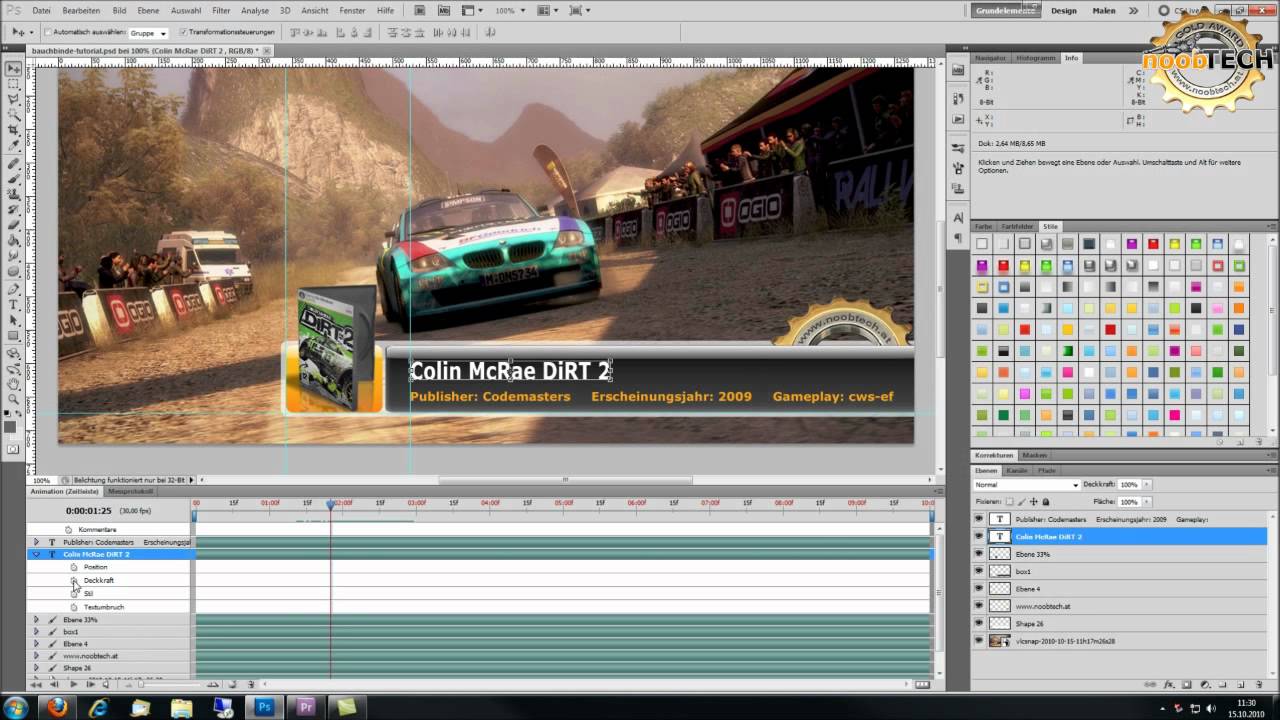The image size is (1280, 720).
Task: Select the Rectangular Marquee tool
Action: [15, 84]
